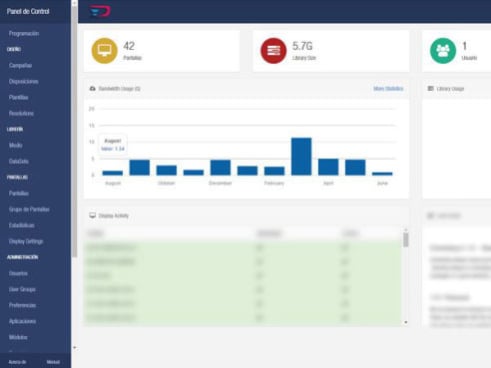Open Display Settings in the sidebar
This screenshot has width=491, height=368.
tap(26, 241)
